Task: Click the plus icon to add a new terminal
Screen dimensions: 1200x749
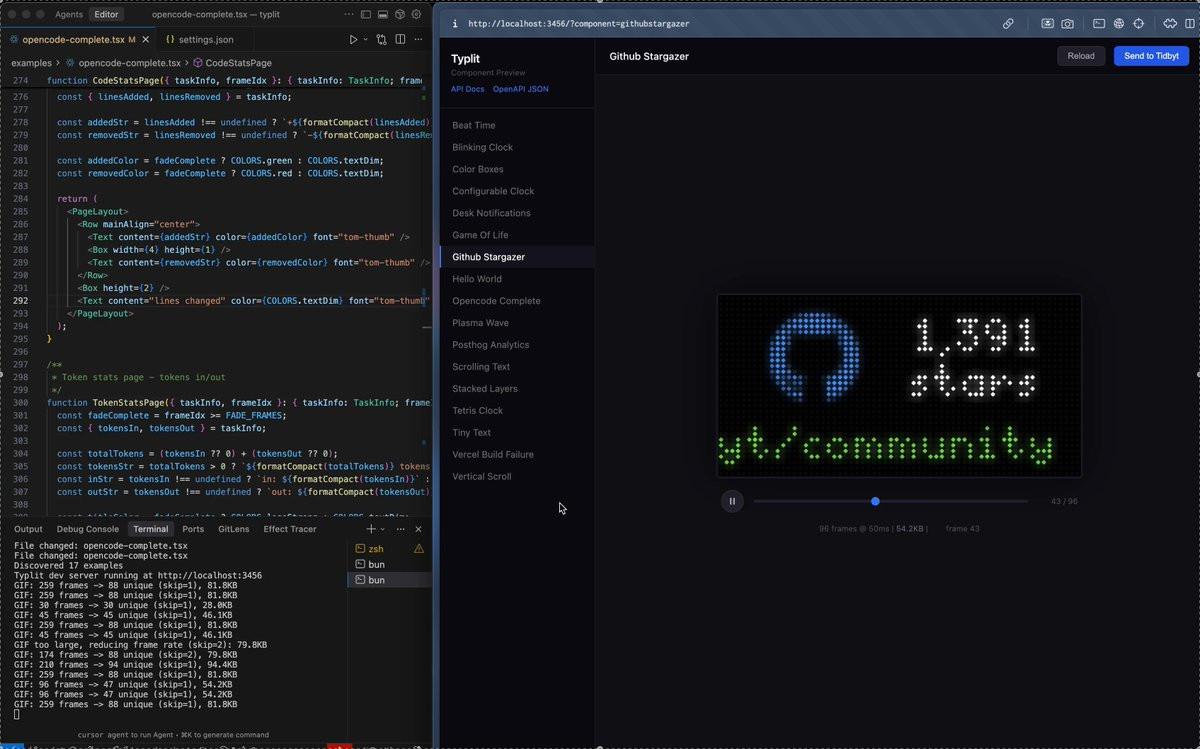Action: [x=371, y=529]
